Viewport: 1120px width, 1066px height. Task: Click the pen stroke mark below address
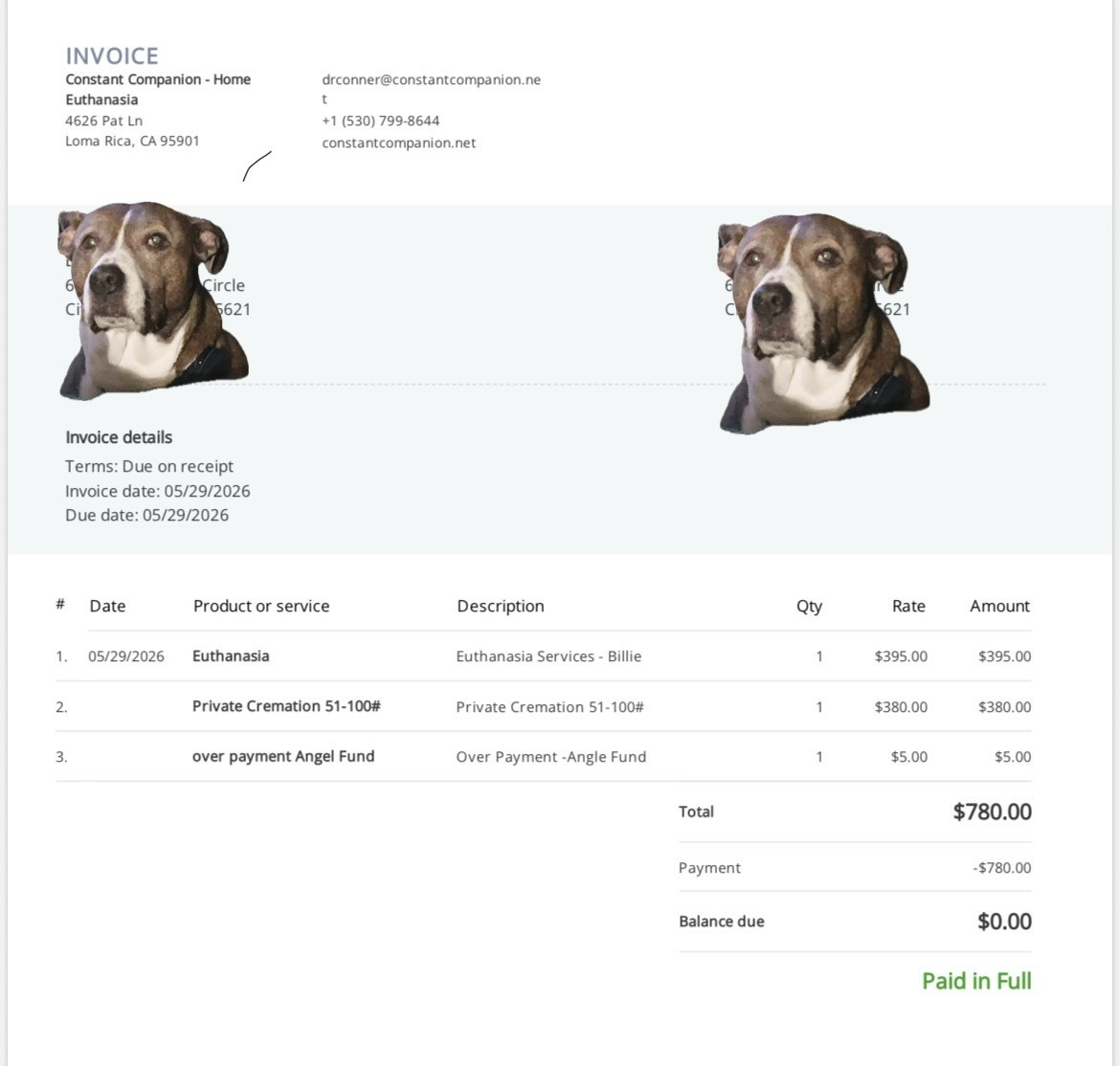point(258,166)
